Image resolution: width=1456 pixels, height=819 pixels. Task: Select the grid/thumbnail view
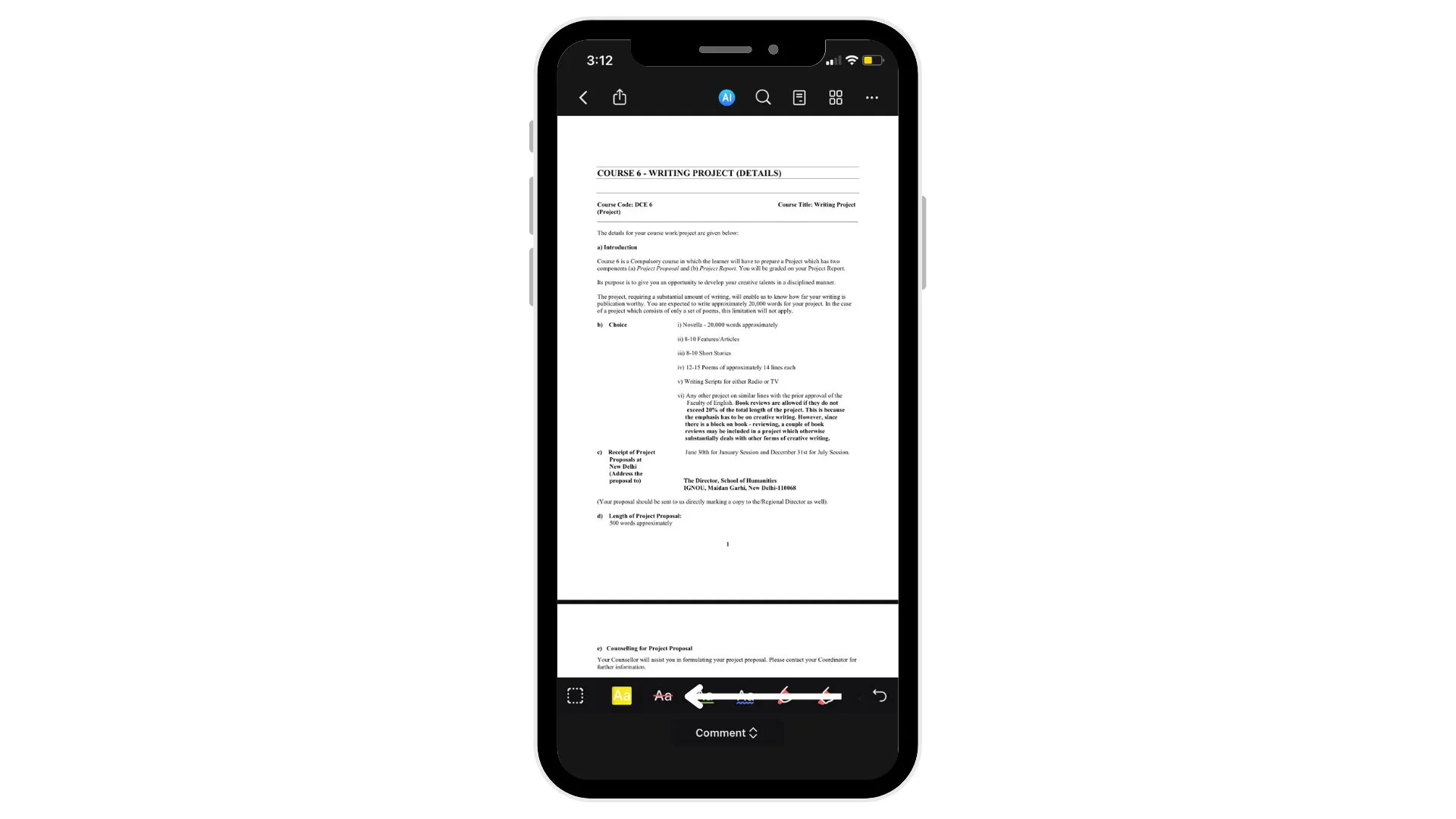[x=836, y=97]
